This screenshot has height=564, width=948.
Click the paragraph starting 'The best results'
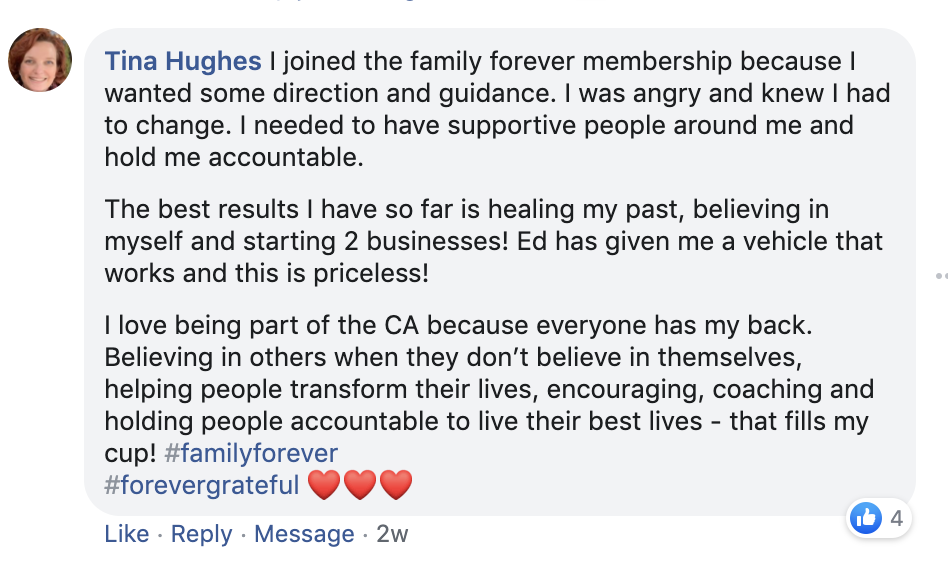(x=480, y=242)
